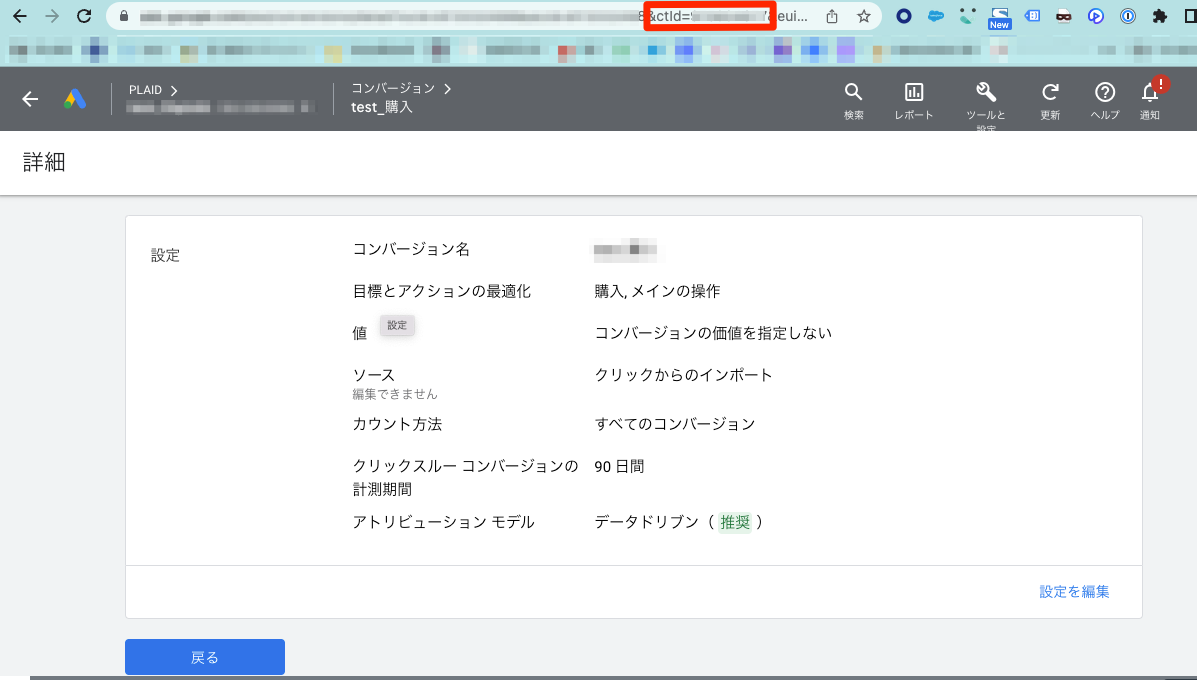Open the 通知 notifications bell
Image resolution: width=1197 pixels, height=680 pixels.
click(x=1150, y=102)
